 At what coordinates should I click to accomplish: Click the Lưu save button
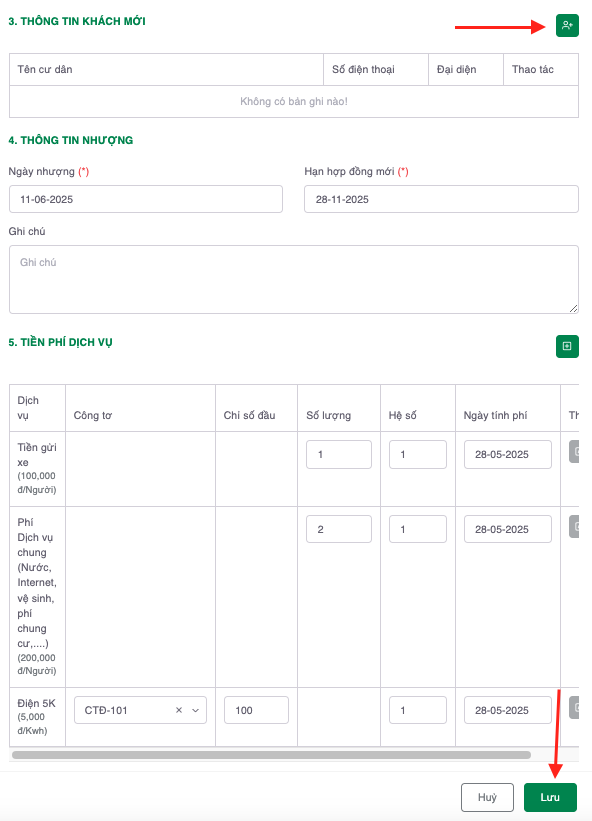(x=550, y=797)
